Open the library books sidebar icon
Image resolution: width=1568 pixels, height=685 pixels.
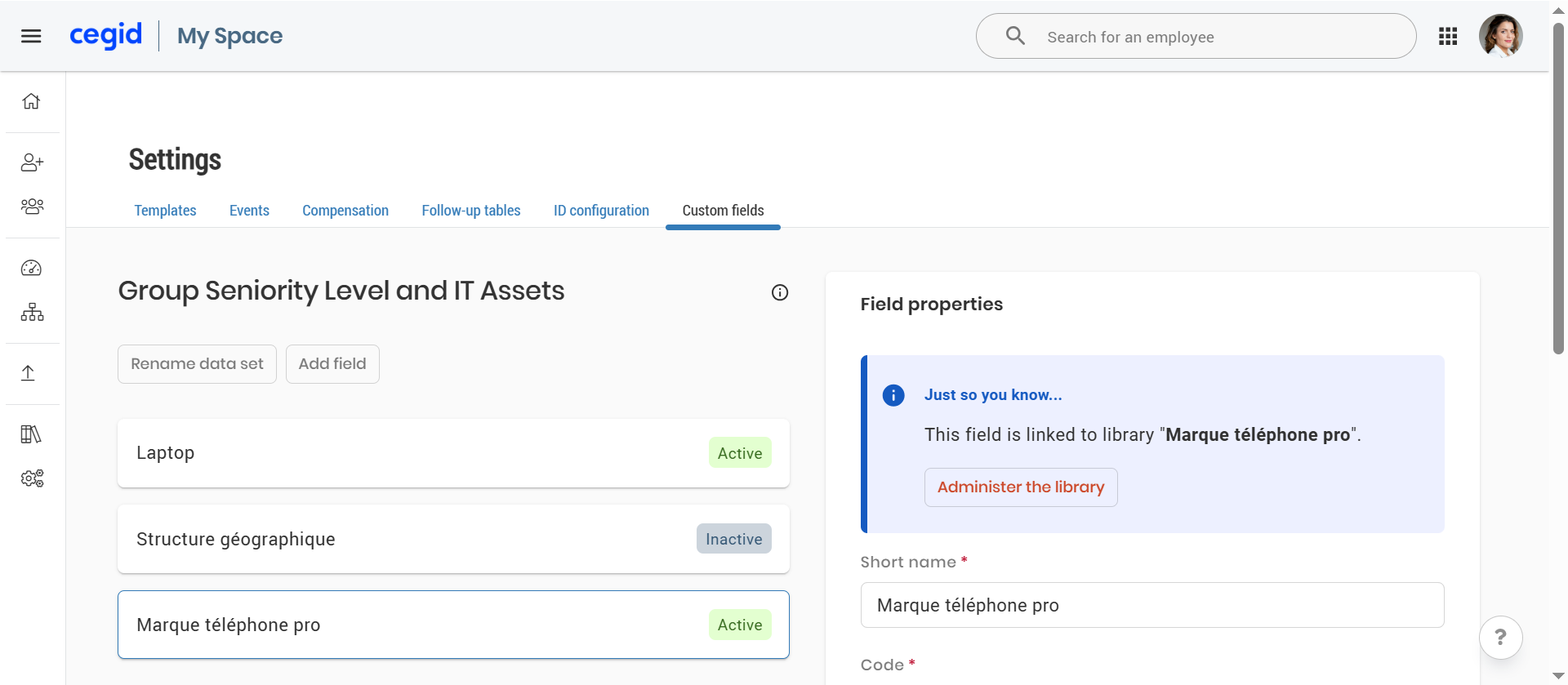(31, 434)
